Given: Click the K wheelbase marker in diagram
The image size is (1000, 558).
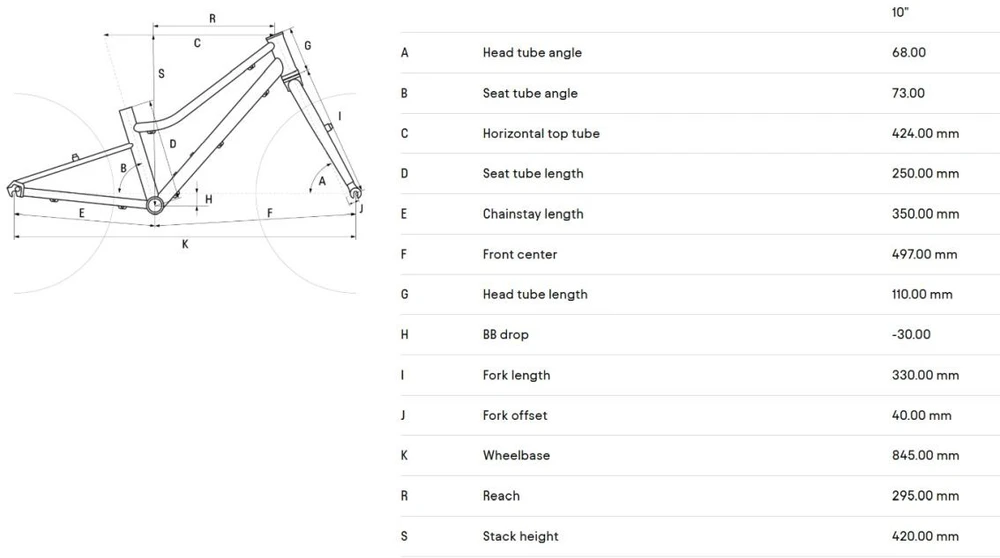Looking at the screenshot, I should 185,244.
